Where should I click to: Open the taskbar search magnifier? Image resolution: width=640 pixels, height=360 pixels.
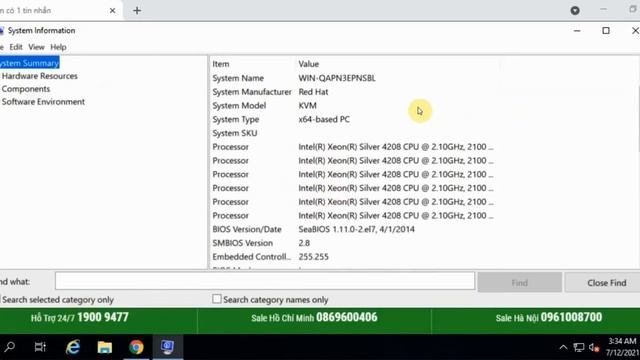coord(10,347)
